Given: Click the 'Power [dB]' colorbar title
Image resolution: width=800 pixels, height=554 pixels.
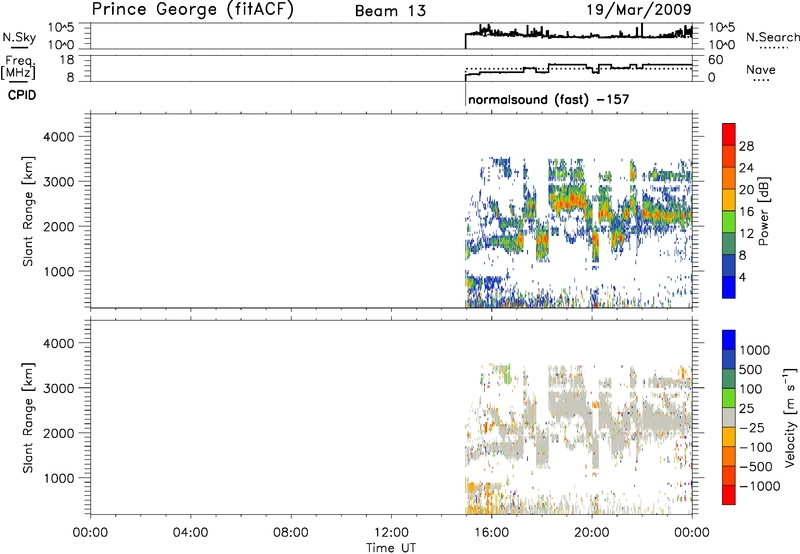Looking at the screenshot, I should [763, 211].
